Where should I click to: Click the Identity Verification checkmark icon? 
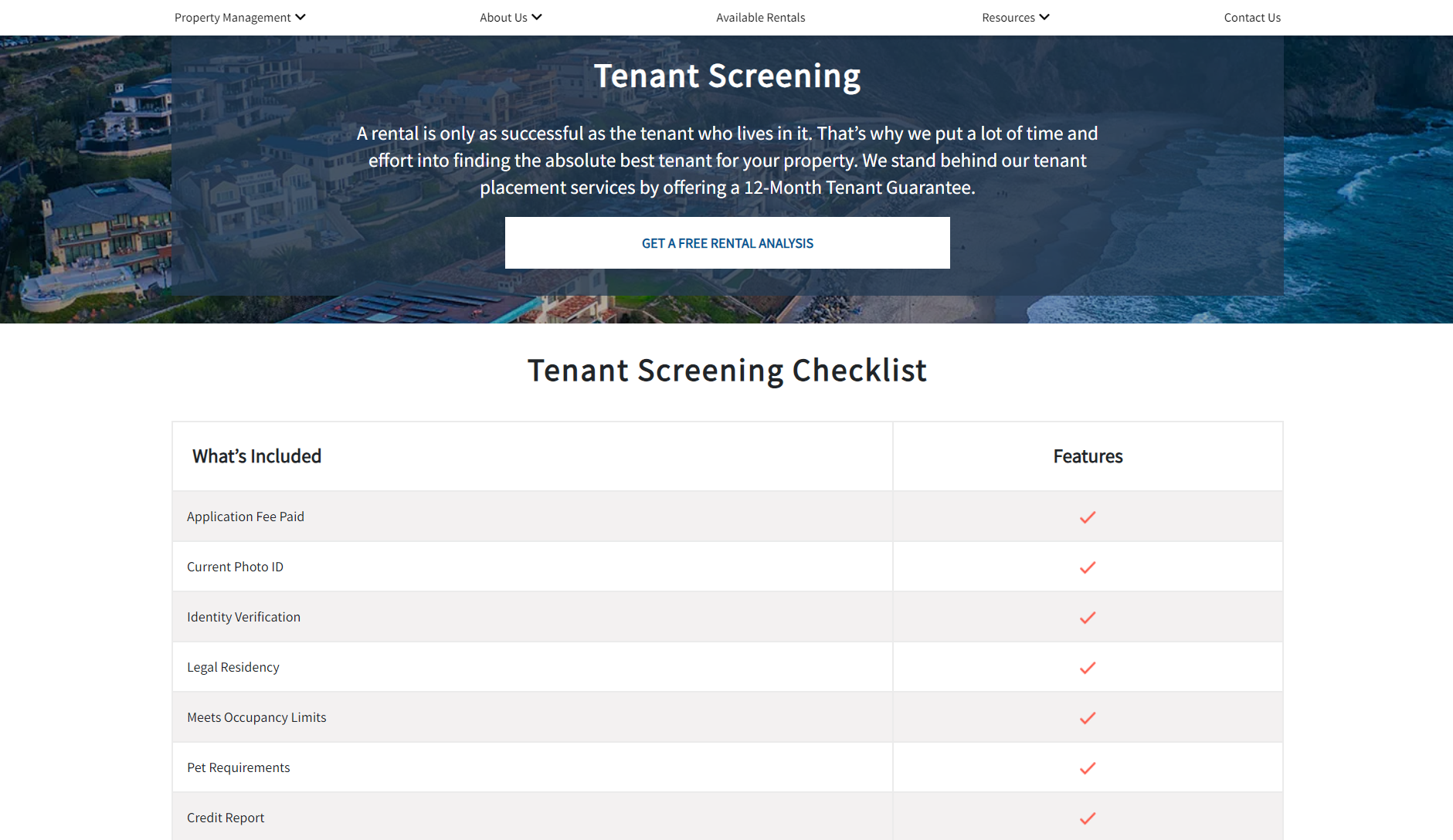click(x=1088, y=618)
